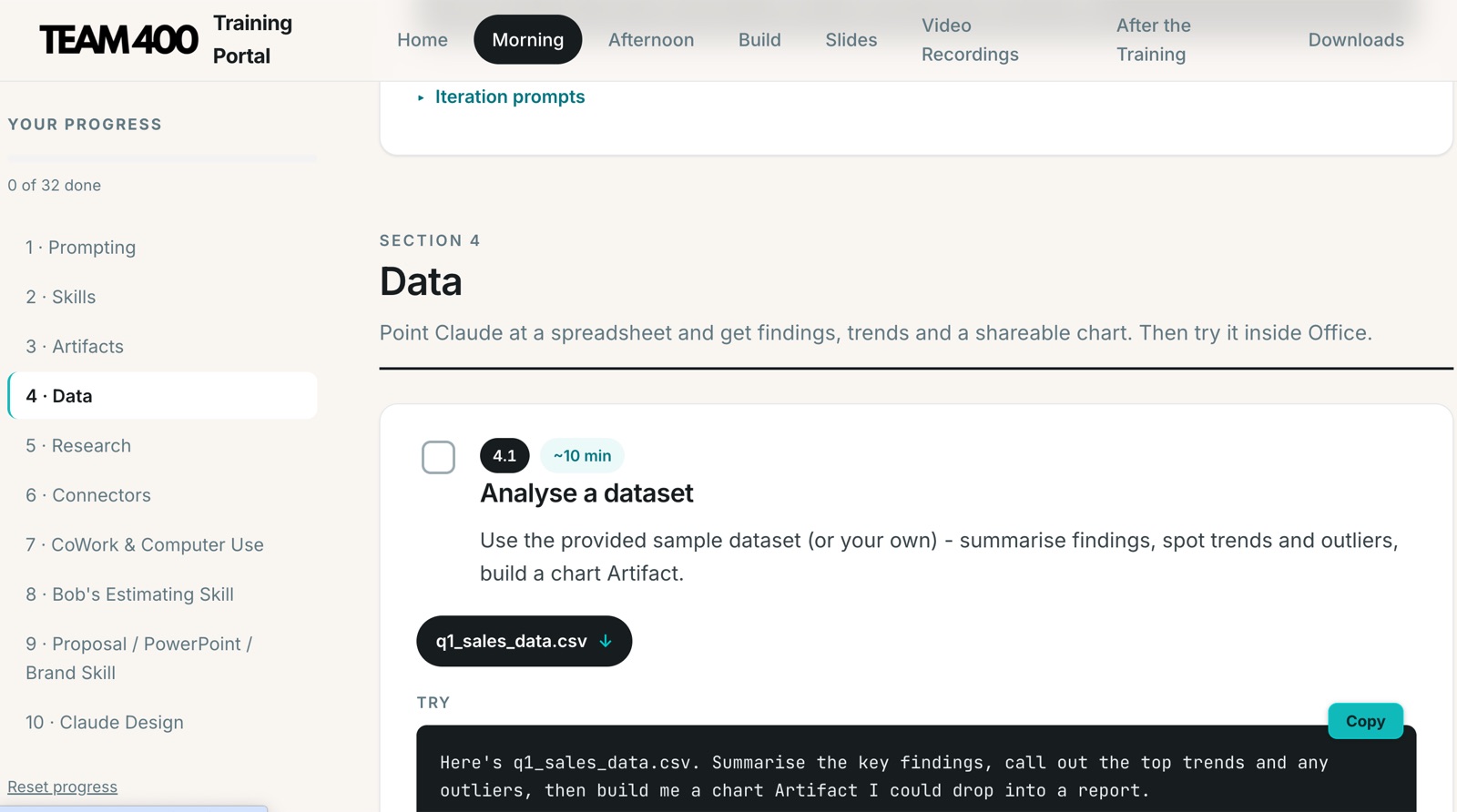Open the Video Recordings tab
Screen dimensions: 1457x812
coord(970,40)
